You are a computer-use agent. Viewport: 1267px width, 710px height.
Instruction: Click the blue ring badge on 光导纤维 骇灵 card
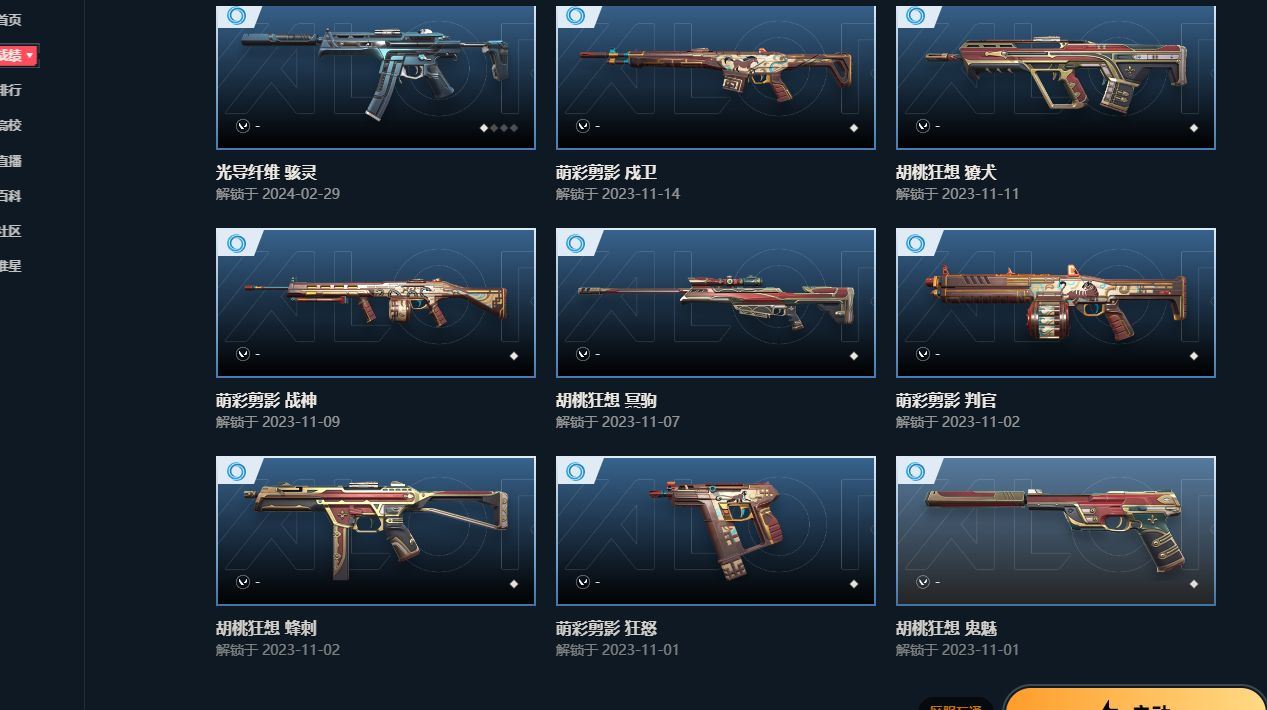236,15
